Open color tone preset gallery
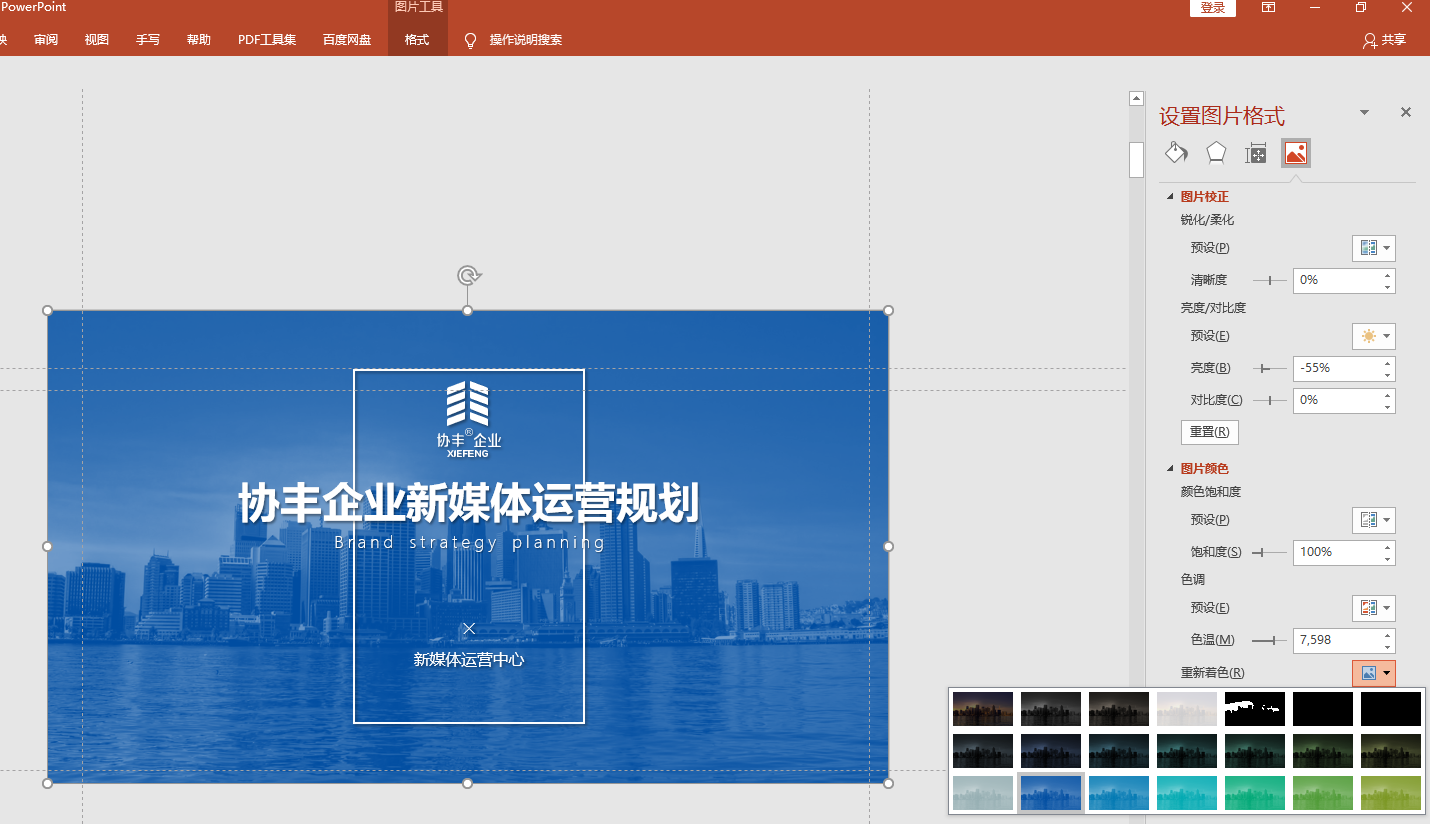This screenshot has width=1430, height=824. click(x=1374, y=608)
